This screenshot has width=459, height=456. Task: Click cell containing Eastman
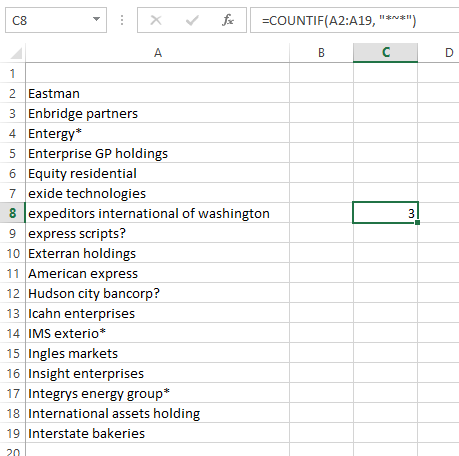pos(158,93)
